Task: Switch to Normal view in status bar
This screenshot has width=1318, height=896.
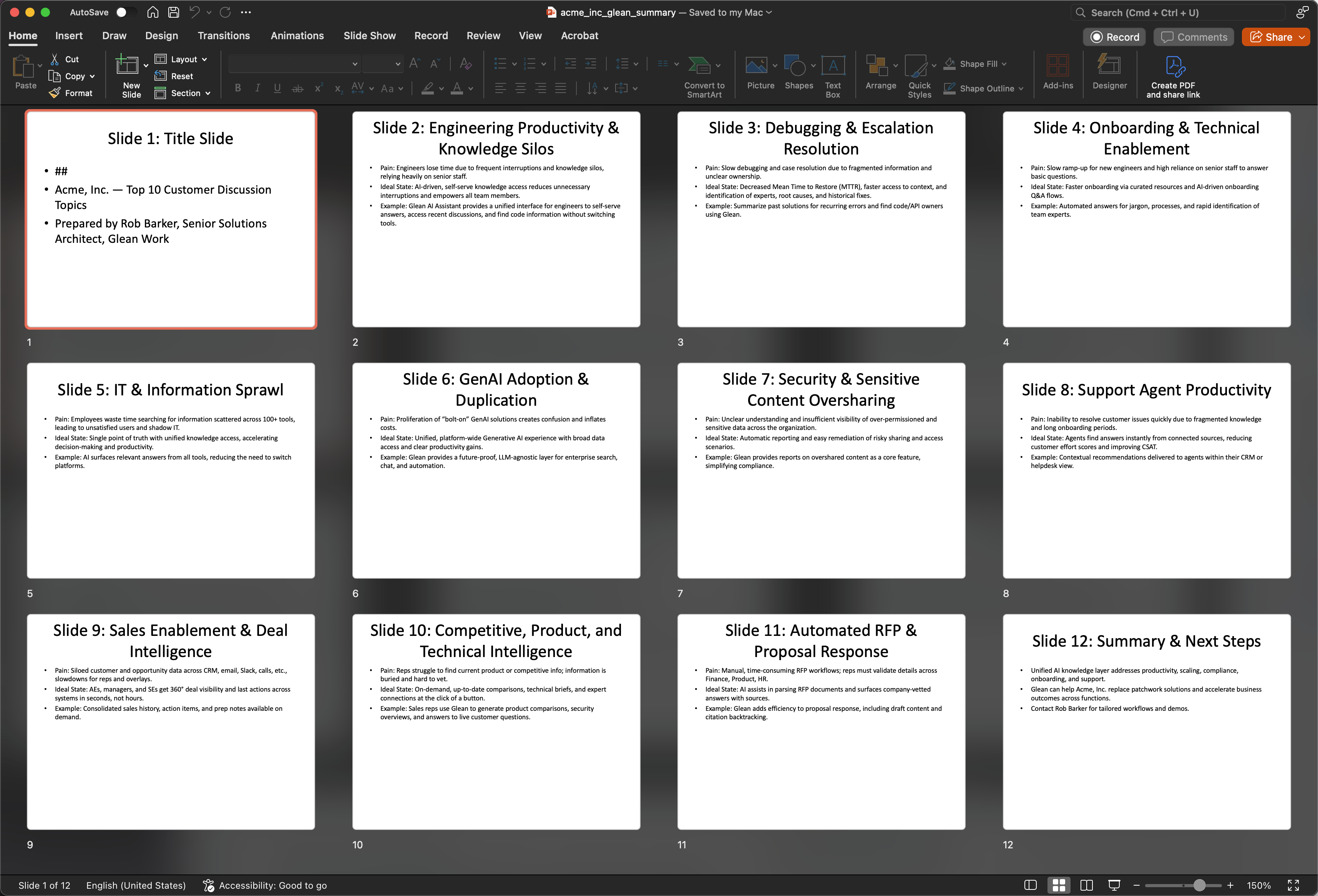Action: tap(1031, 885)
